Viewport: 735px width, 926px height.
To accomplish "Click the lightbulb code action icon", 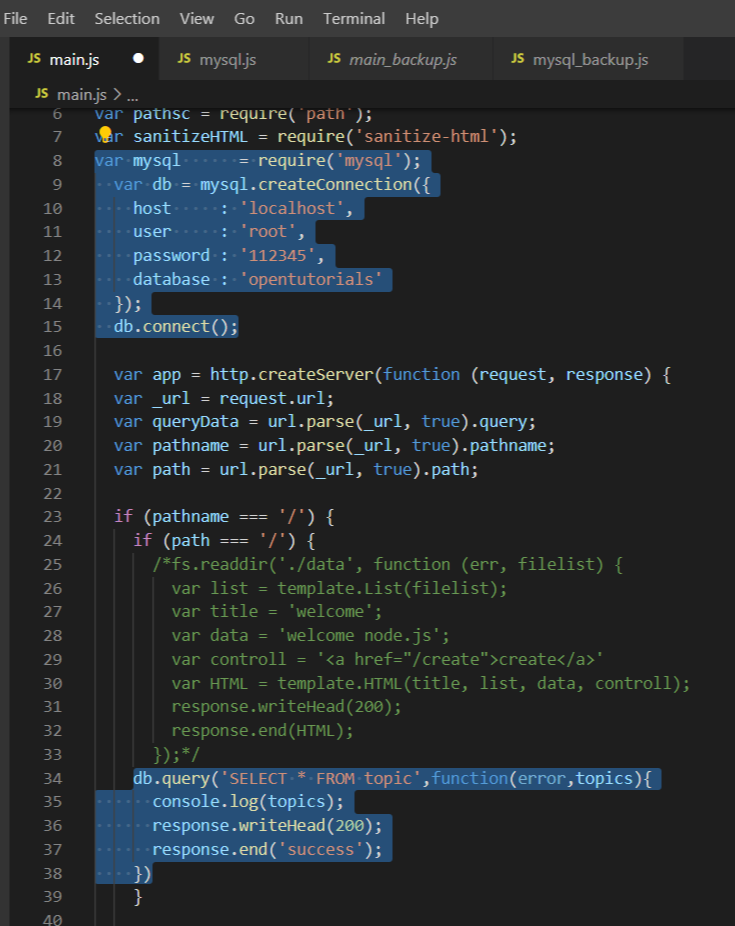I will tap(105, 133).
